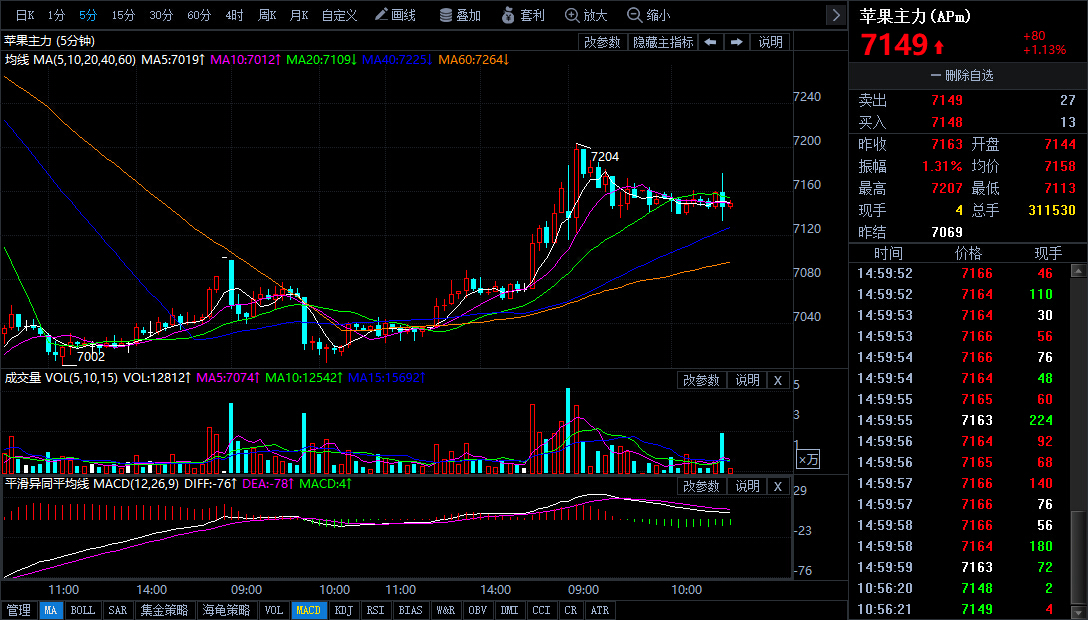This screenshot has height=620, width=1088.
Task: Select the 5分 five-minute period
Action: (87, 15)
